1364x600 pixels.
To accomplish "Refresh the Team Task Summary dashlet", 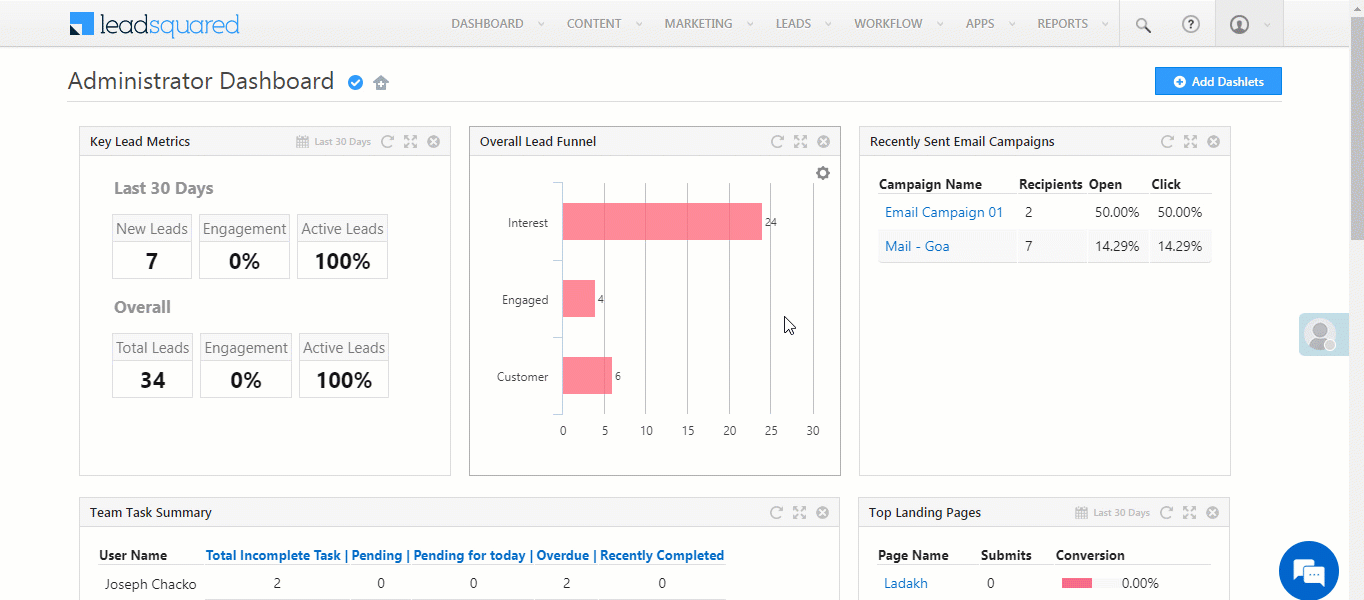I will point(776,513).
